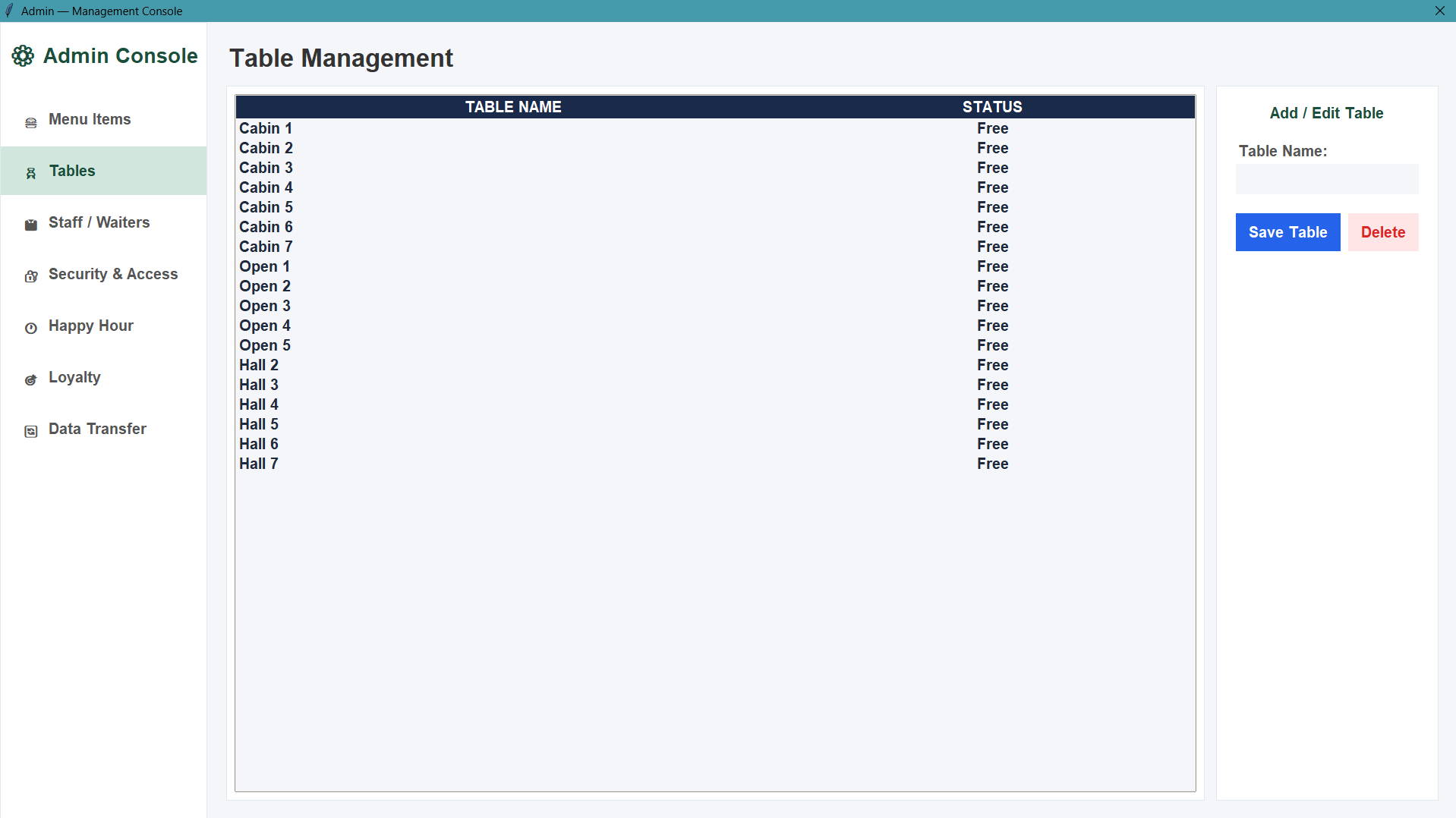The height and width of the screenshot is (818, 1456).
Task: Click the disk icon next to Data Transfer
Action: click(31, 431)
